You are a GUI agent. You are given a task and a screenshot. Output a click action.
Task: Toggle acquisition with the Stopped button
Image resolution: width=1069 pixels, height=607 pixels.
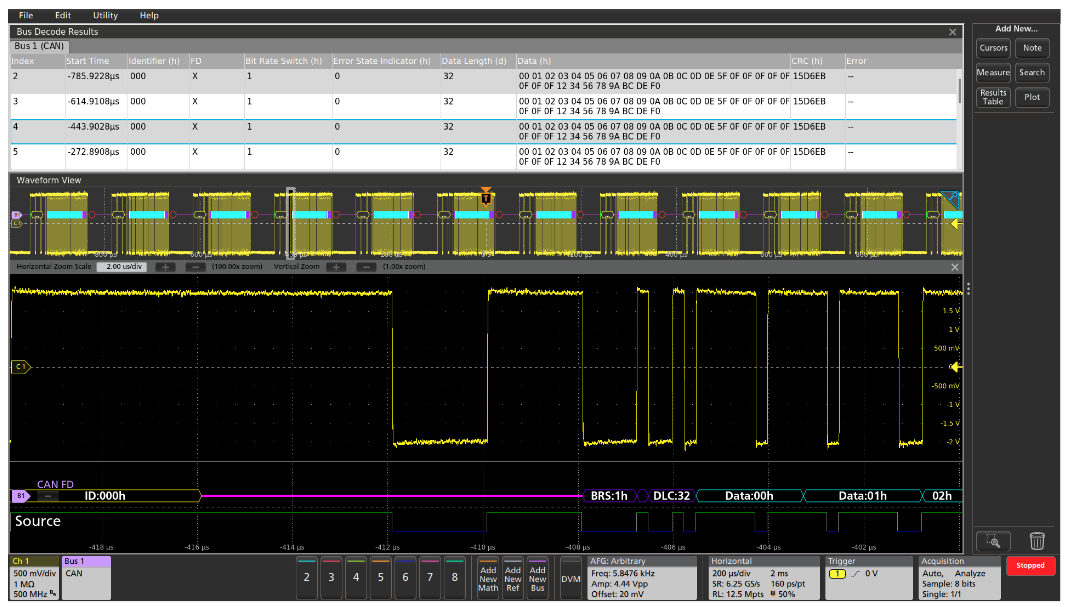[1030, 565]
